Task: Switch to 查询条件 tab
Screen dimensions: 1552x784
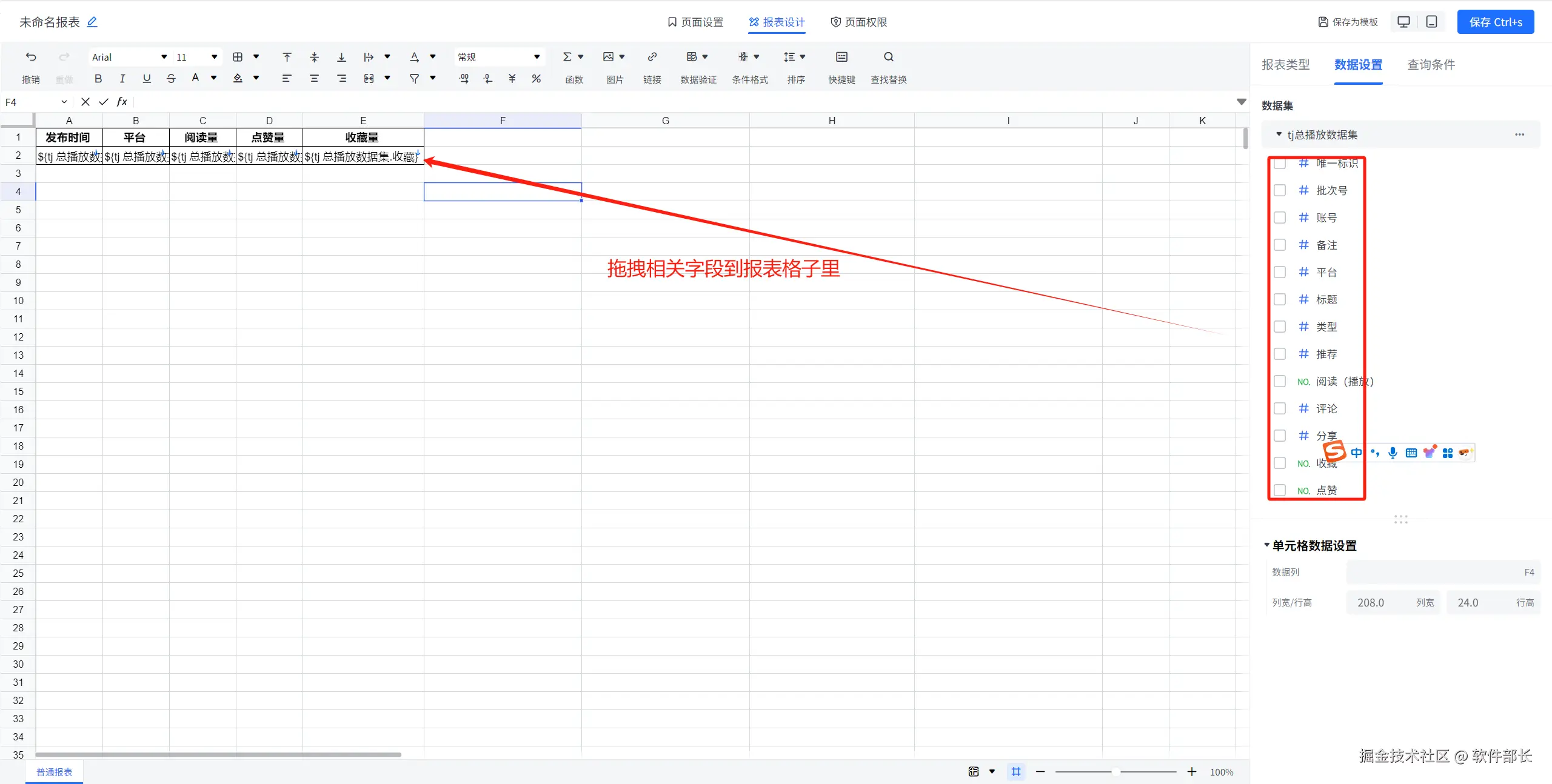Action: coord(1431,65)
